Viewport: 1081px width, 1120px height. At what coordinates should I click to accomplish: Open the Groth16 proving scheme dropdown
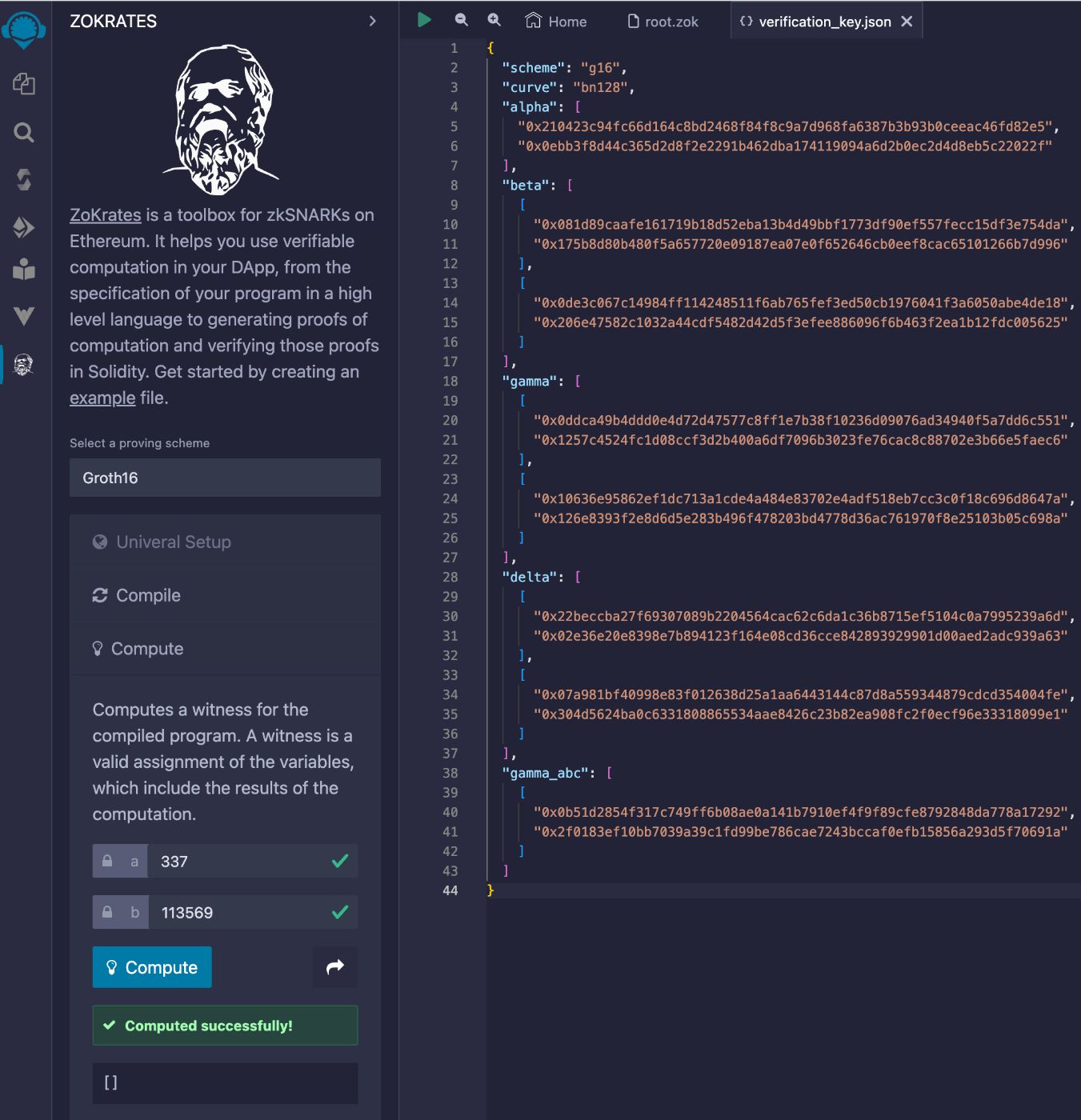(225, 478)
